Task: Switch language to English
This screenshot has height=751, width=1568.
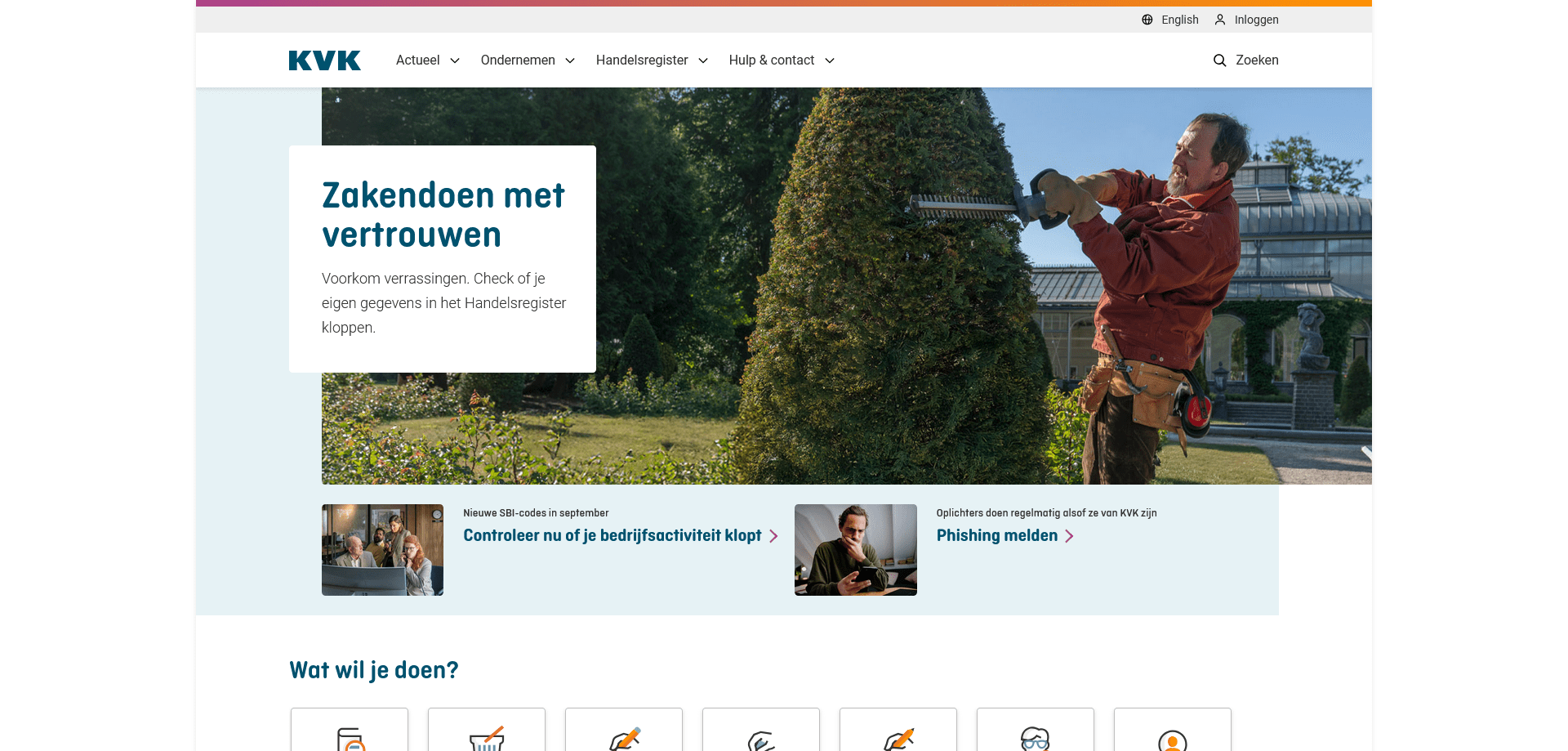Action: click(1170, 20)
